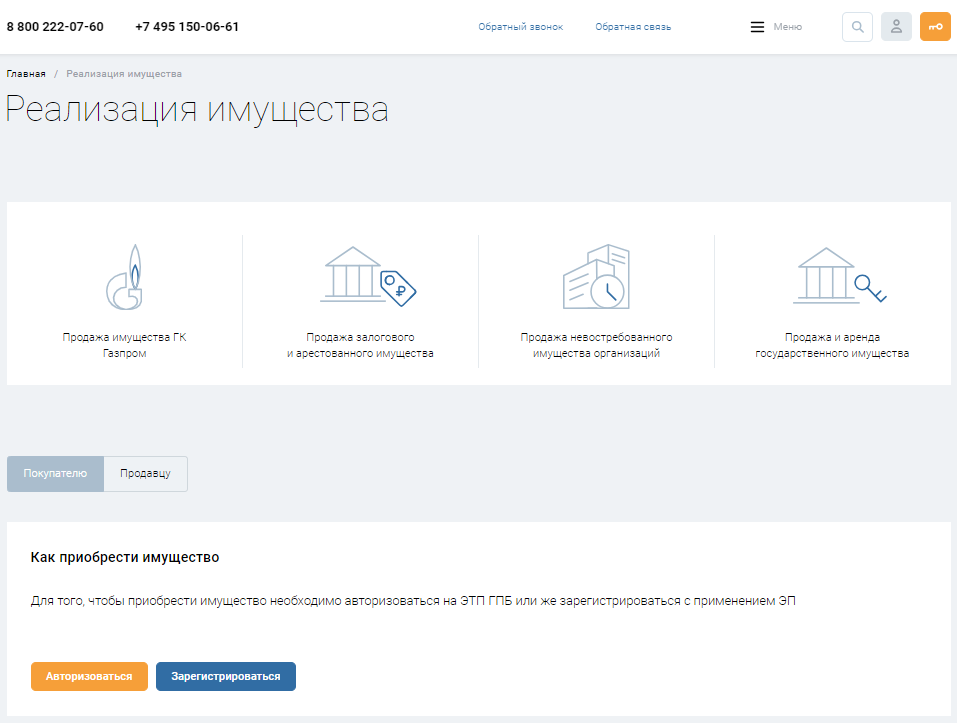Open the Обратная связь link
This screenshot has height=723, width=957.
click(x=633, y=27)
